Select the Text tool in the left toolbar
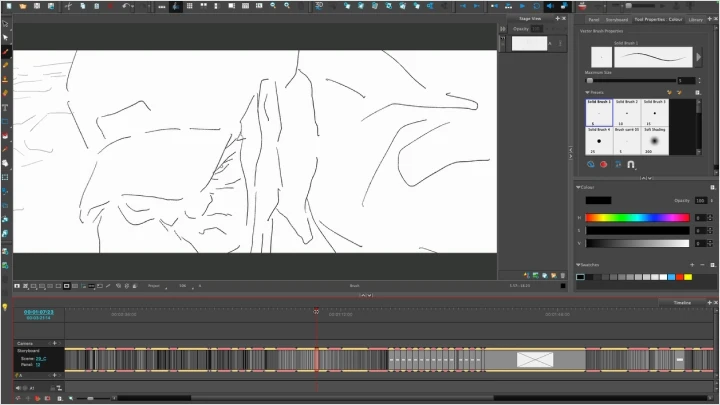Viewport: 720px width, 405px height. pos(5,107)
